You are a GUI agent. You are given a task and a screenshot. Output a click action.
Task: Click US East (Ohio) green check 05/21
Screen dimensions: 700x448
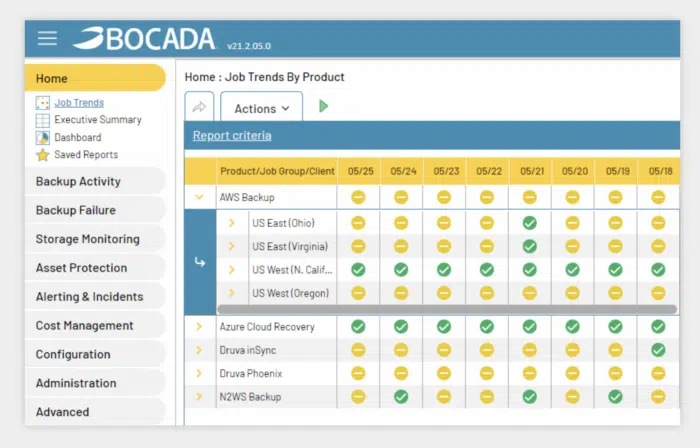(x=529, y=223)
